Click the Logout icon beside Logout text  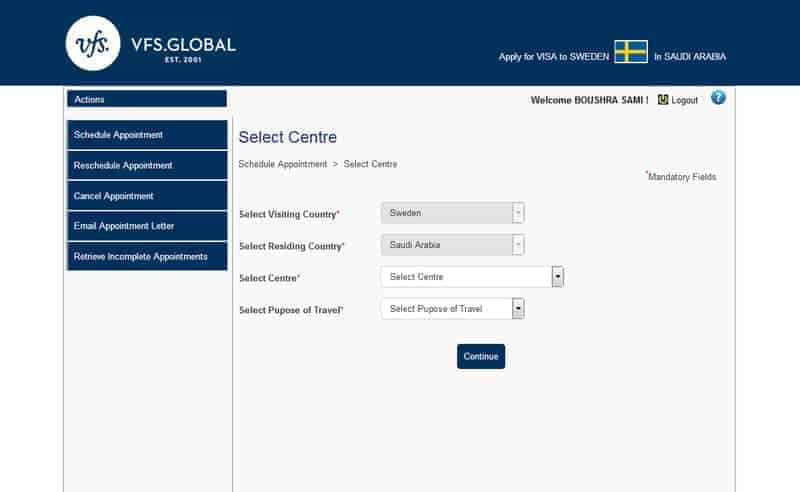coord(663,100)
